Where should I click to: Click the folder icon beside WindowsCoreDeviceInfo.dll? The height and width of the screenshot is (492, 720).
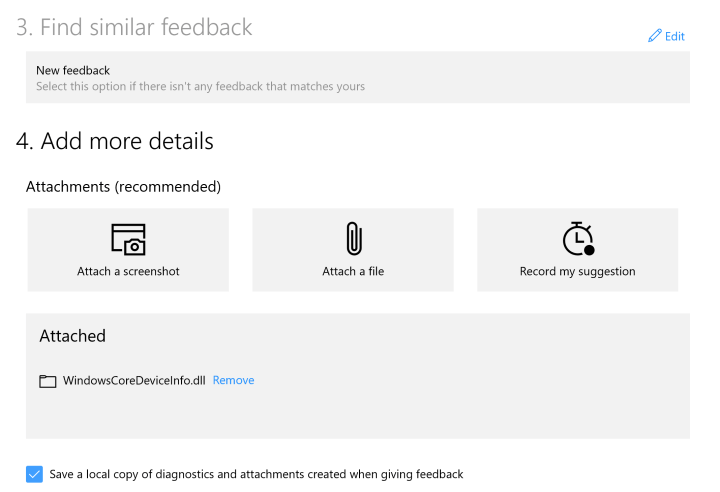(x=47, y=381)
